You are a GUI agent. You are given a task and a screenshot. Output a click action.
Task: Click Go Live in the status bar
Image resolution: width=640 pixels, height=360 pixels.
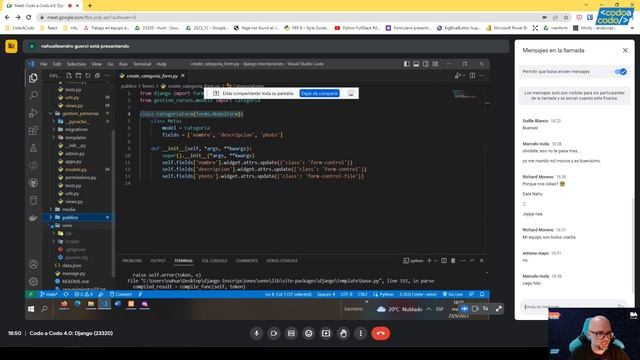point(453,294)
